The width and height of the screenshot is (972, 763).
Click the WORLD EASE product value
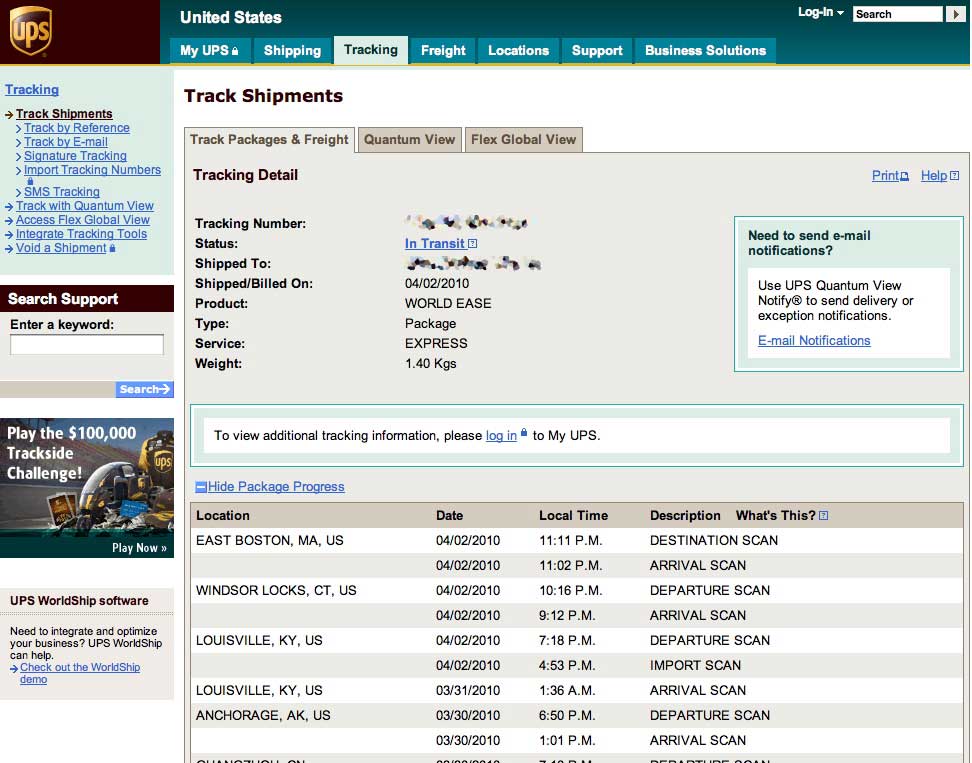(448, 304)
